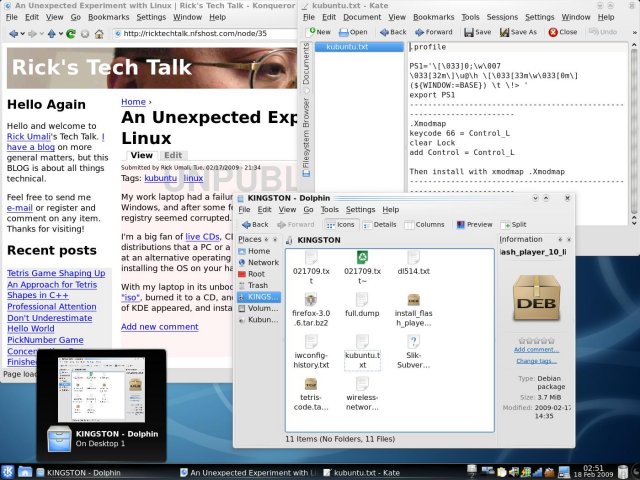Reload the page in Konqueror
Viewport: 640px width, 480px height.
point(71,33)
